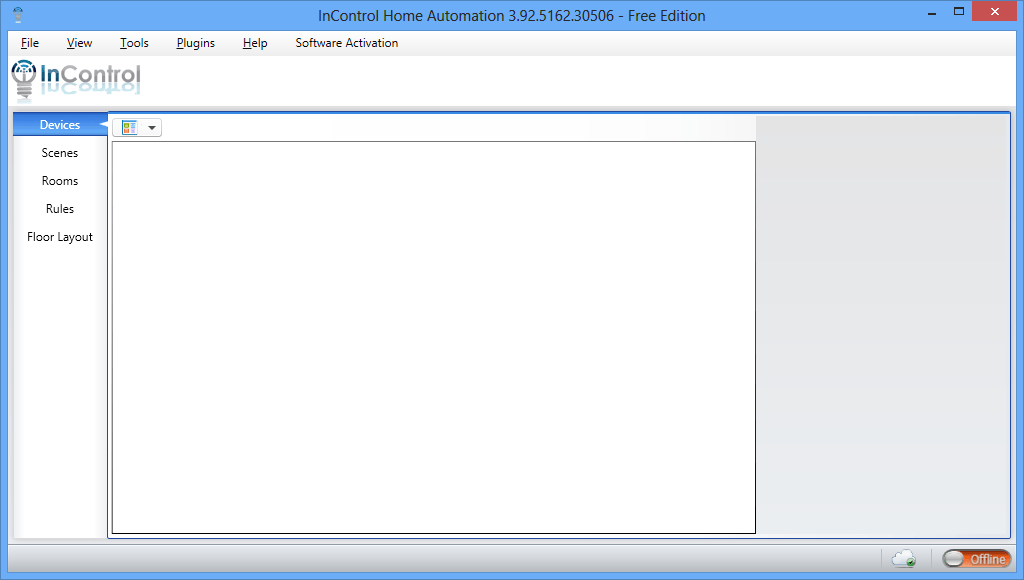Open the Floor Layout section
The height and width of the screenshot is (580, 1024).
60,237
